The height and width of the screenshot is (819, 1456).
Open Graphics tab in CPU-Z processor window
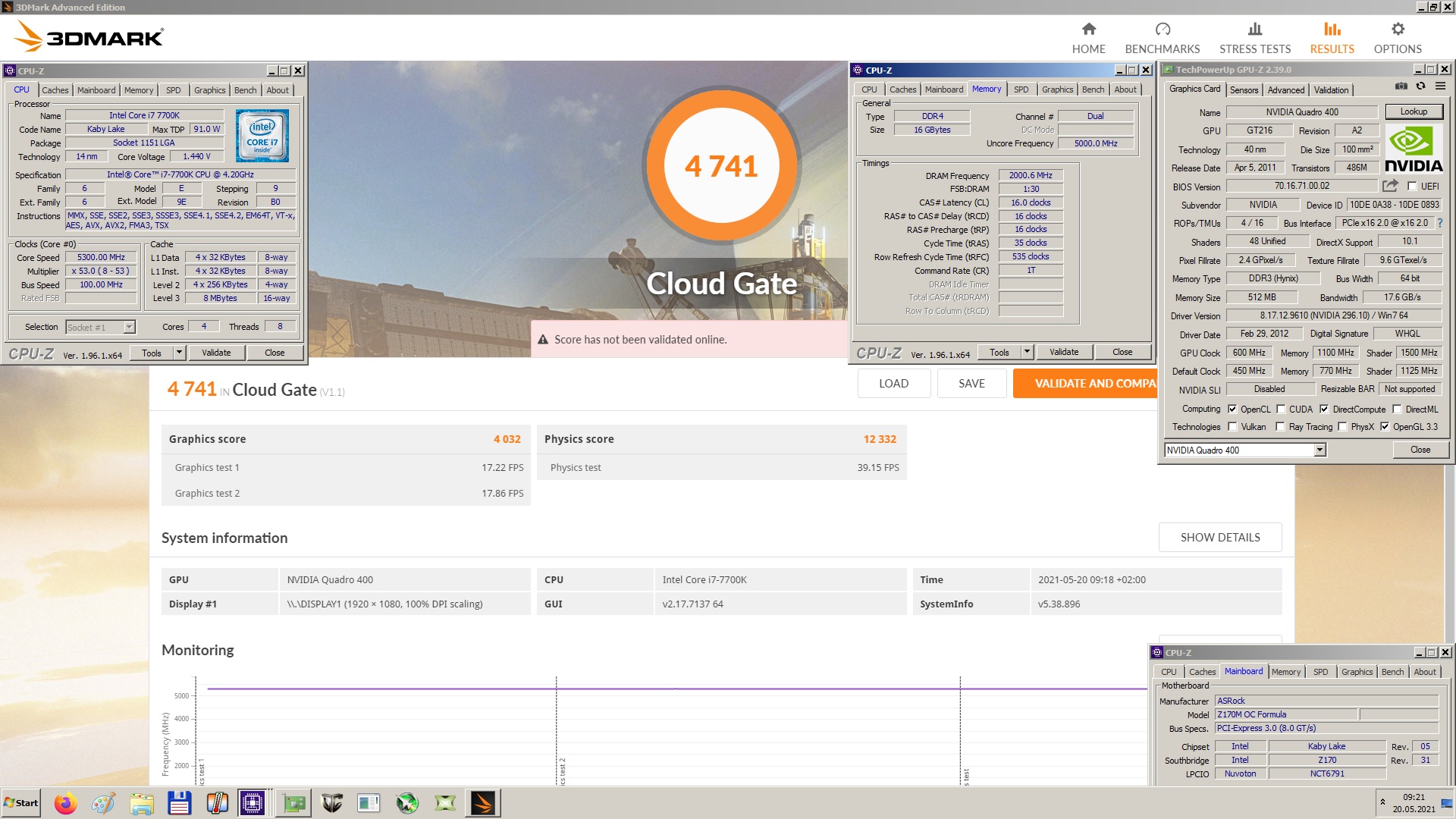point(209,90)
